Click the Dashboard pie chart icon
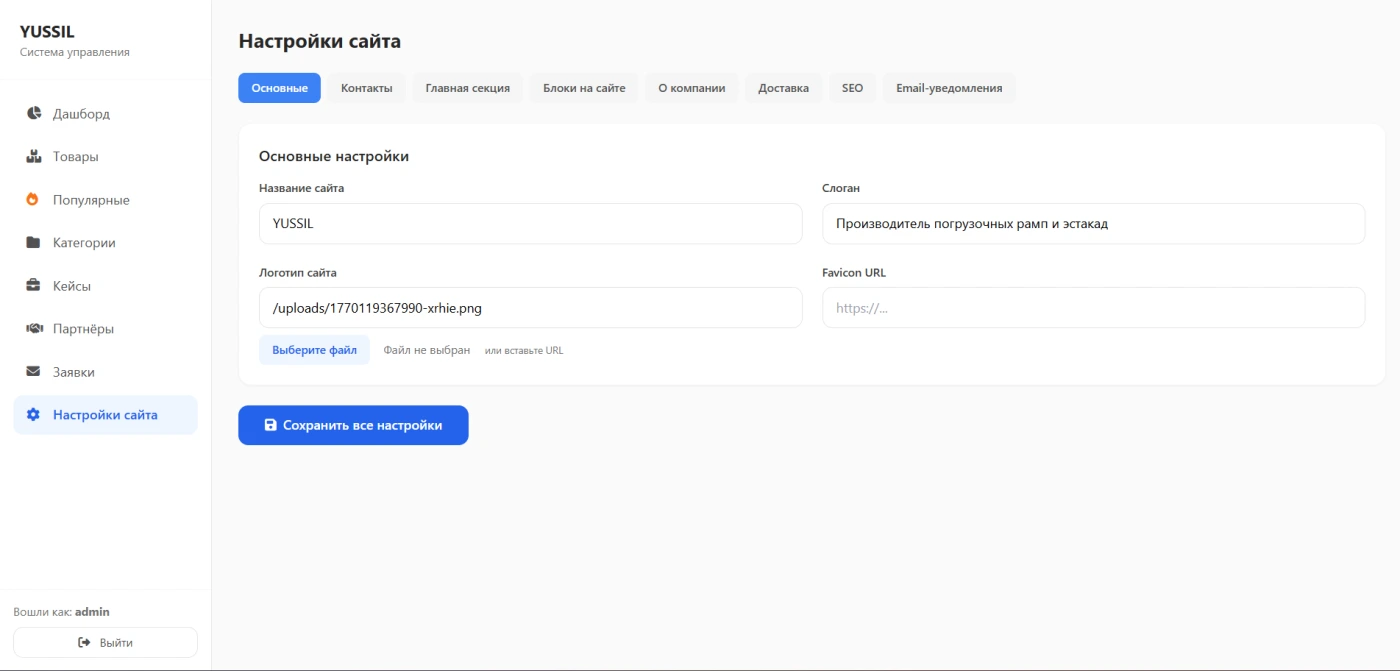The height and width of the screenshot is (671, 1400). pyautogui.click(x=33, y=113)
